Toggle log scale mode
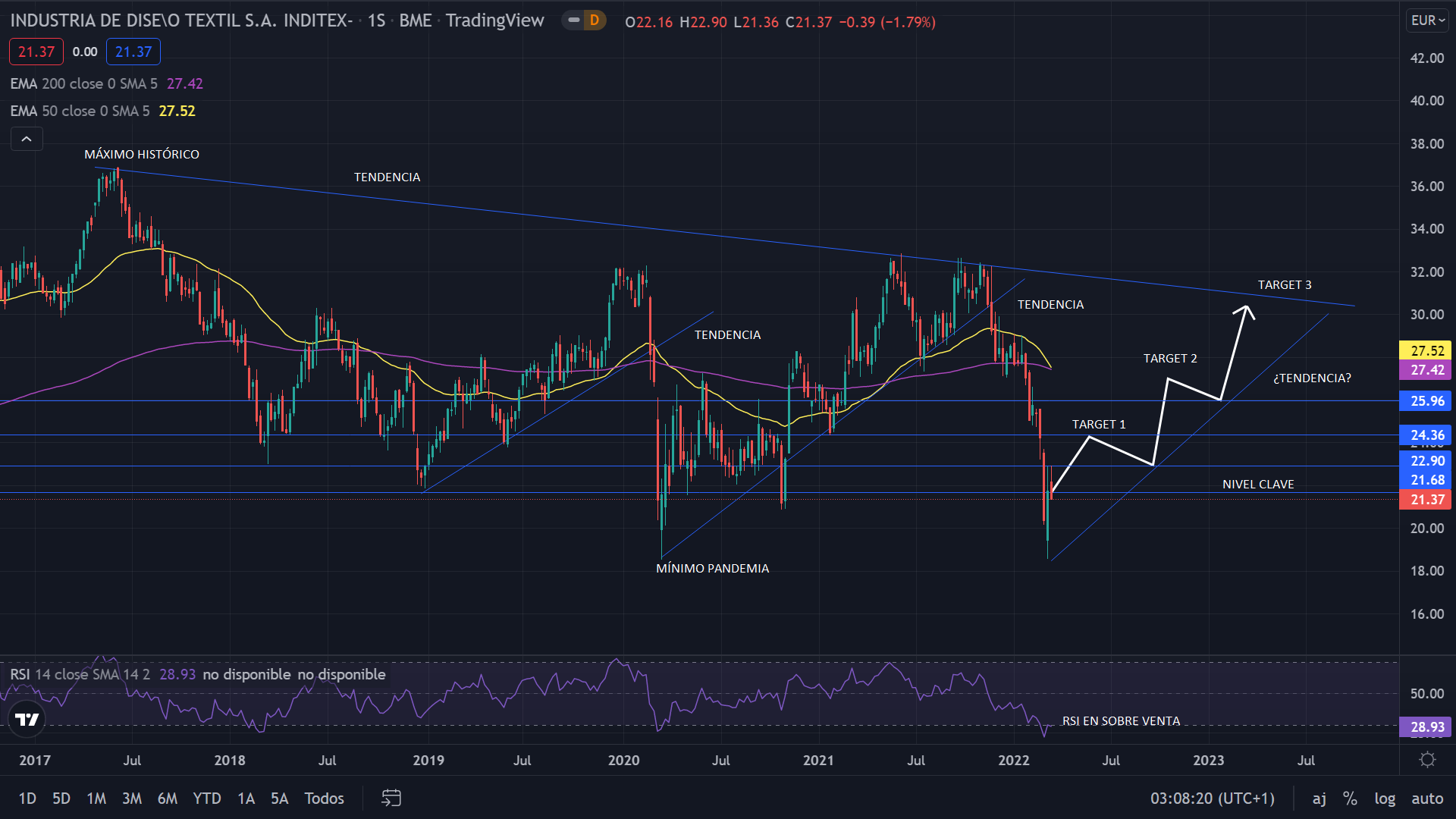Image resolution: width=1456 pixels, height=819 pixels. coord(1385,799)
